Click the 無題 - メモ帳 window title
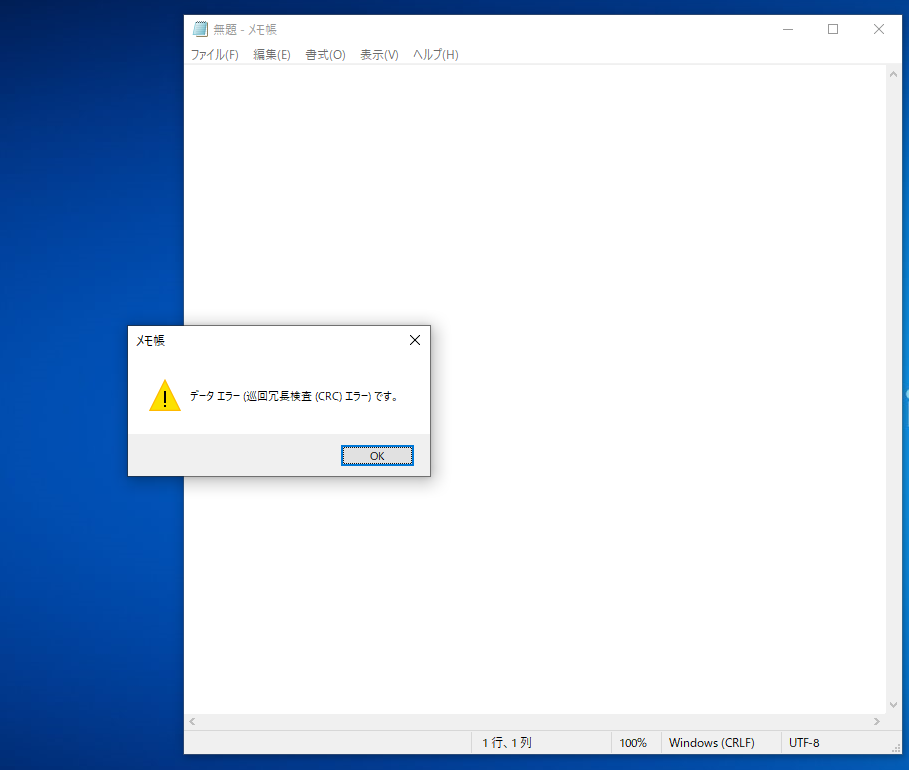 coord(245,30)
